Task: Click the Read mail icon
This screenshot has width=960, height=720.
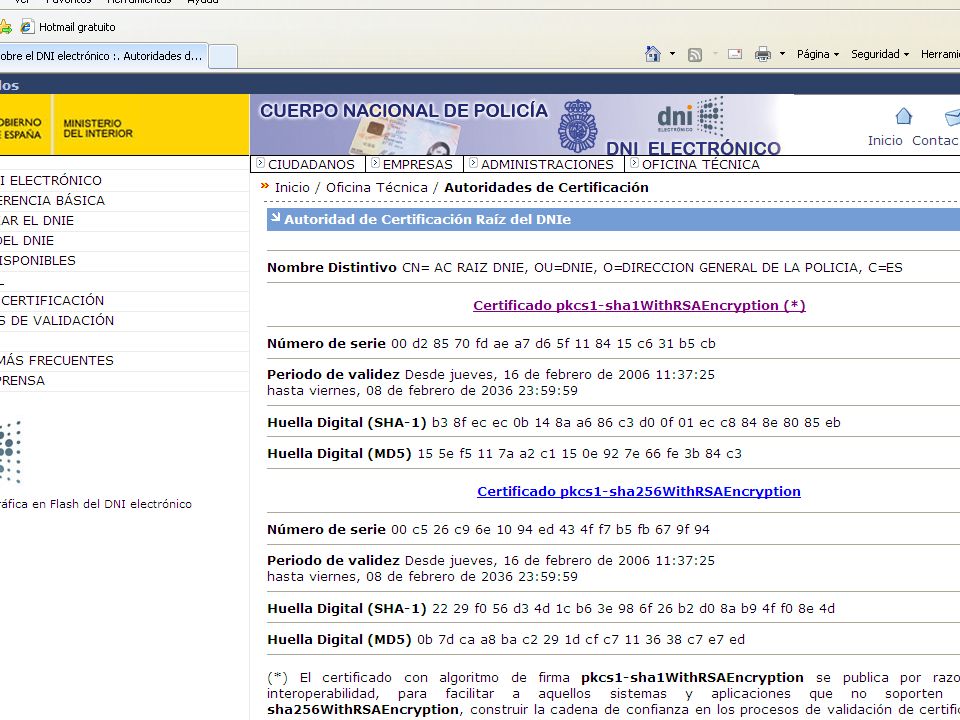Action: coord(735,54)
